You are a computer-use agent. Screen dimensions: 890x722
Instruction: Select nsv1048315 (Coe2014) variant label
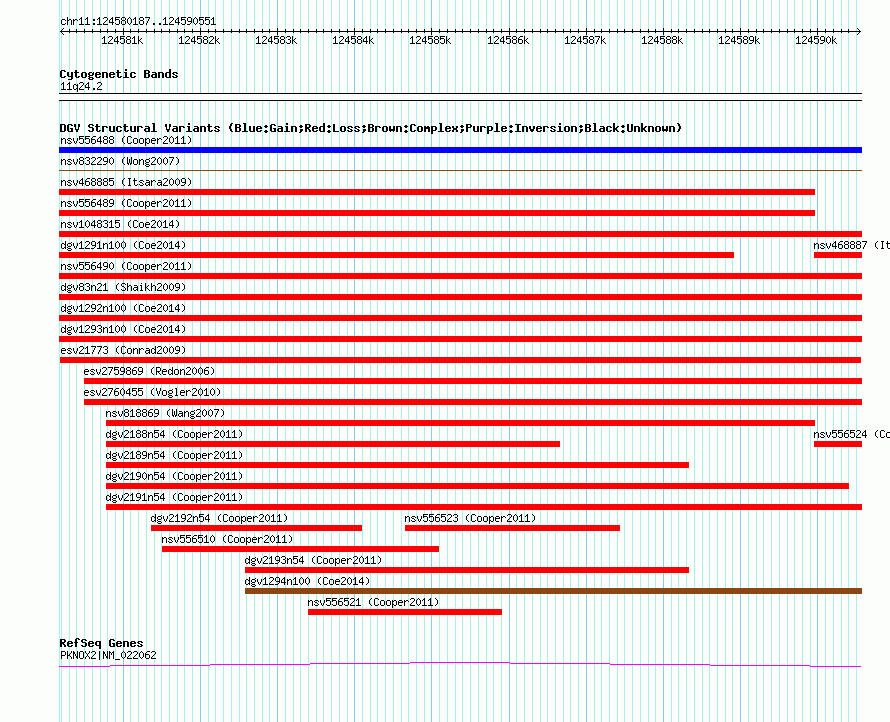point(120,224)
